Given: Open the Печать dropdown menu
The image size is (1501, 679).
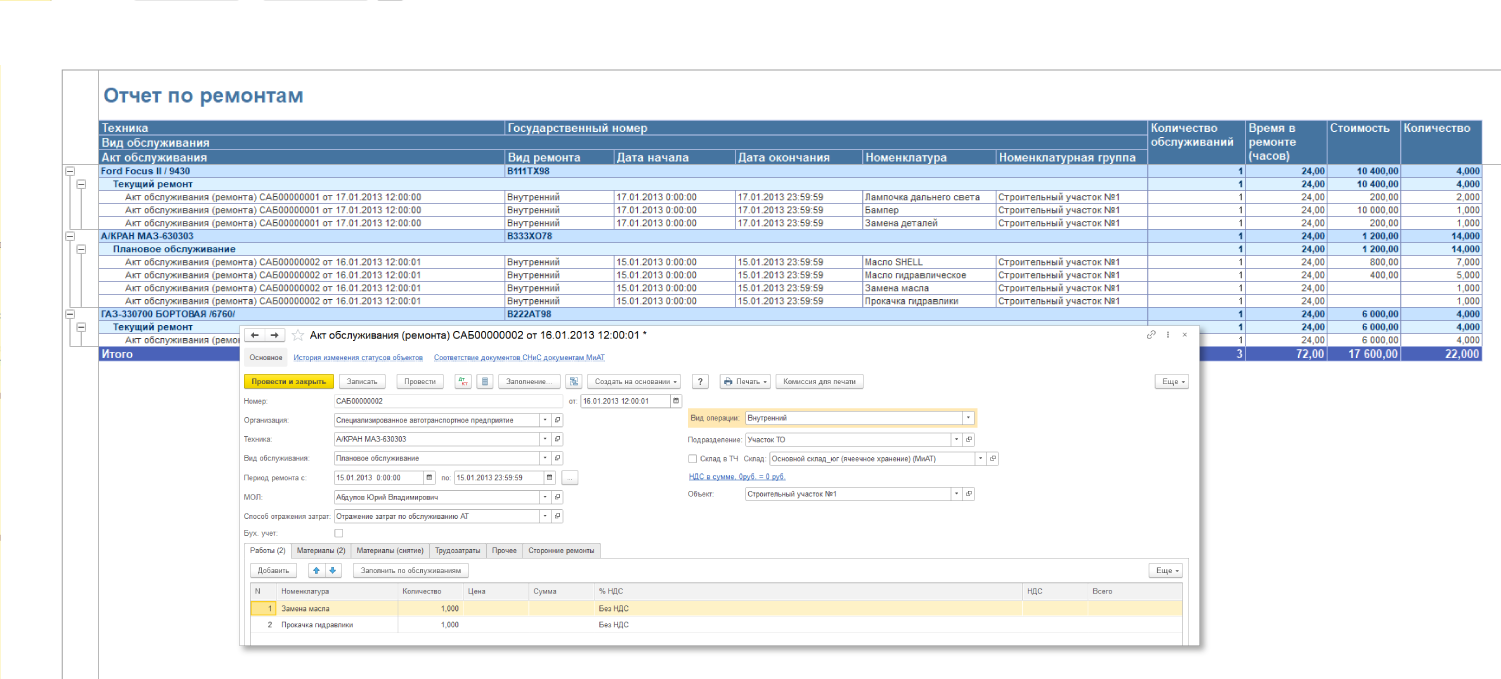Looking at the screenshot, I should click(x=745, y=382).
